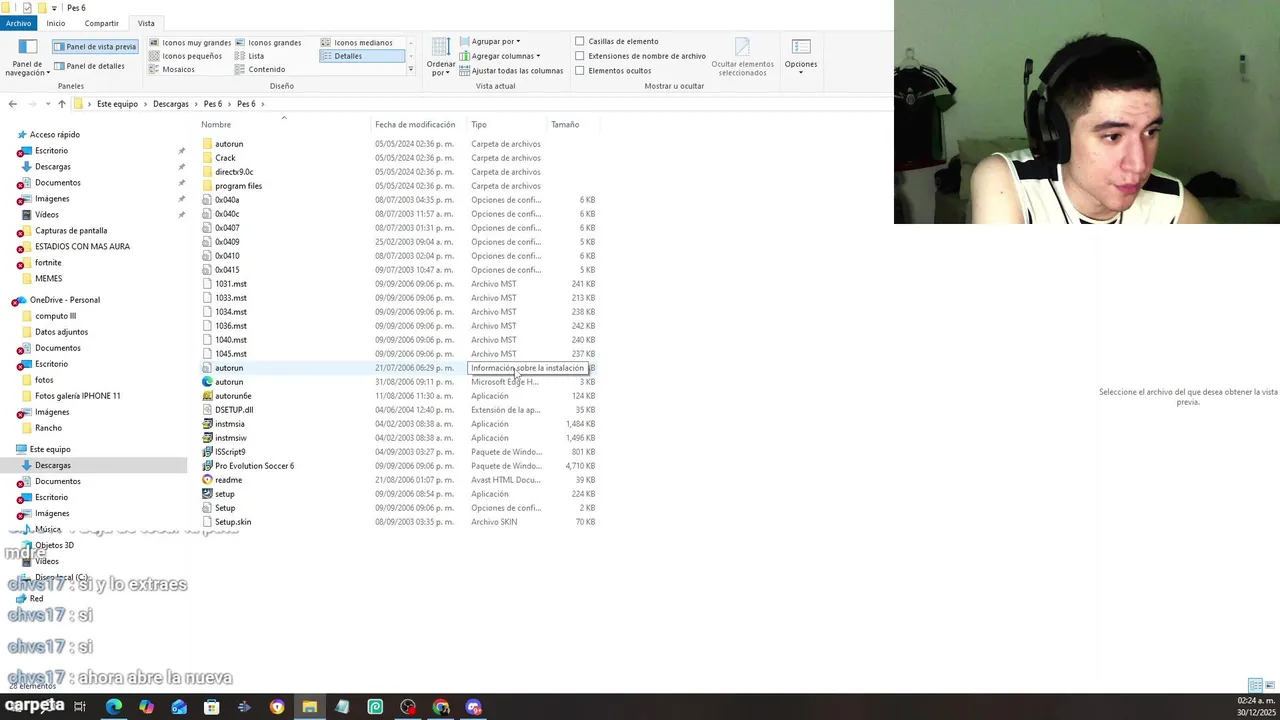
Task: Toggle Panel de detalles
Action: point(89,66)
